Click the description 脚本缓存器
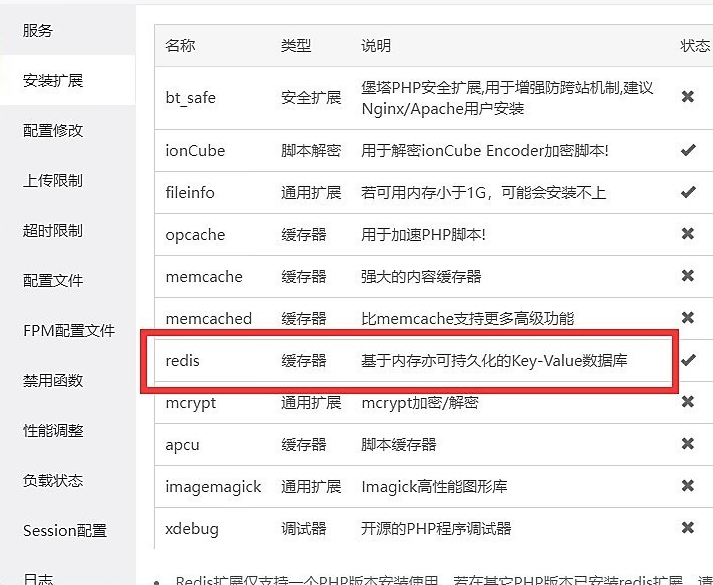Image resolution: width=713 pixels, height=585 pixels. pyautogui.click(x=399, y=445)
